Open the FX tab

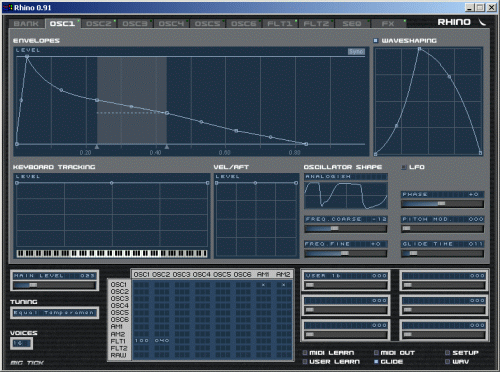pos(388,24)
